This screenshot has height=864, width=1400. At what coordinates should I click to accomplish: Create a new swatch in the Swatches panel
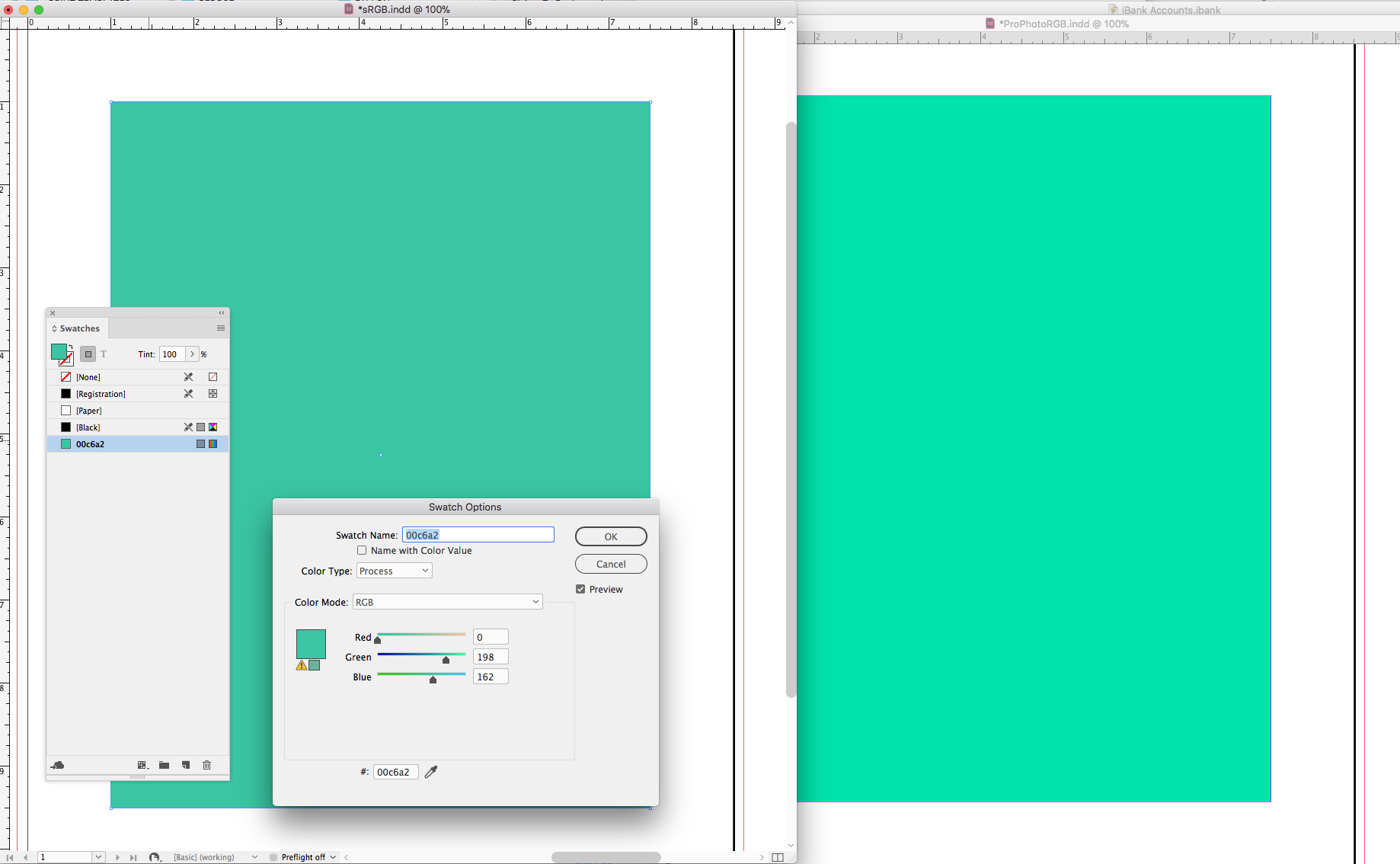[x=186, y=765]
